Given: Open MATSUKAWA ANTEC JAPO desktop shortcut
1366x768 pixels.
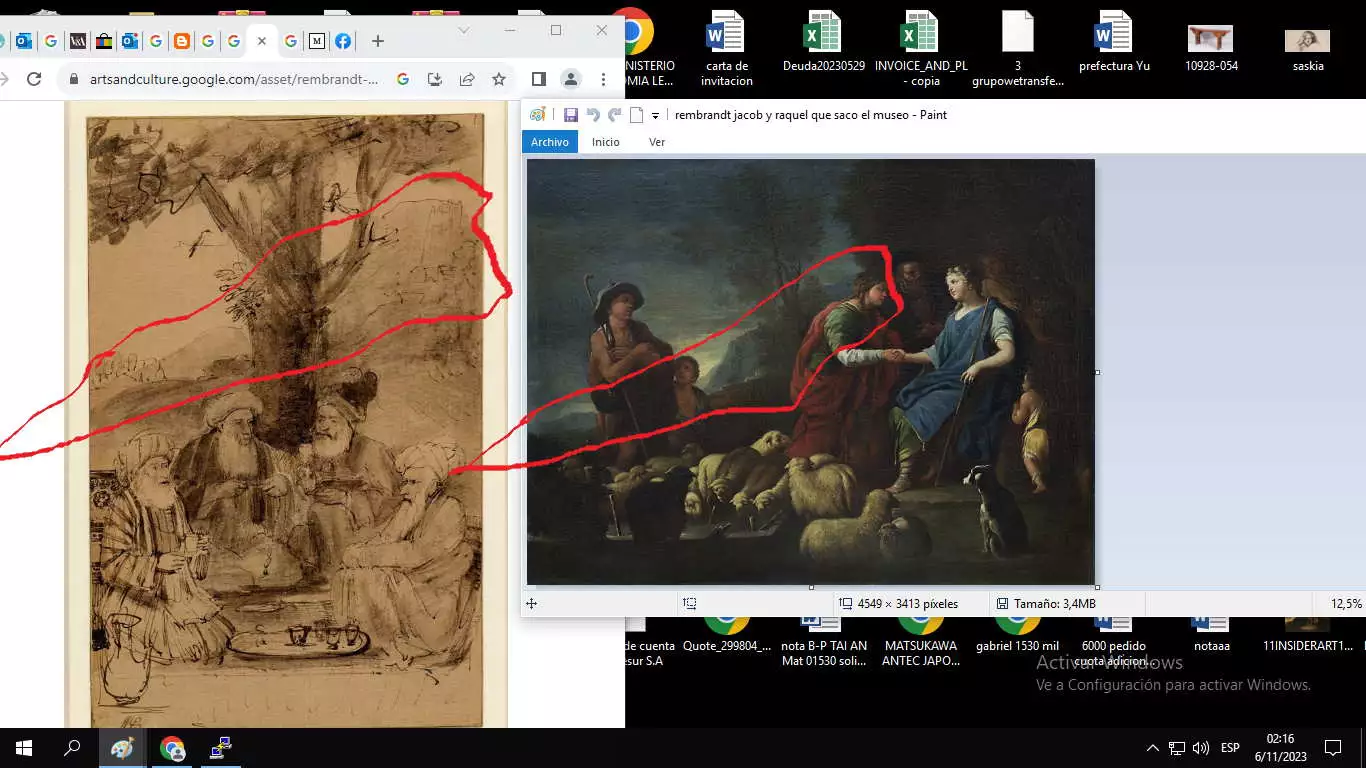Looking at the screenshot, I should [920, 642].
